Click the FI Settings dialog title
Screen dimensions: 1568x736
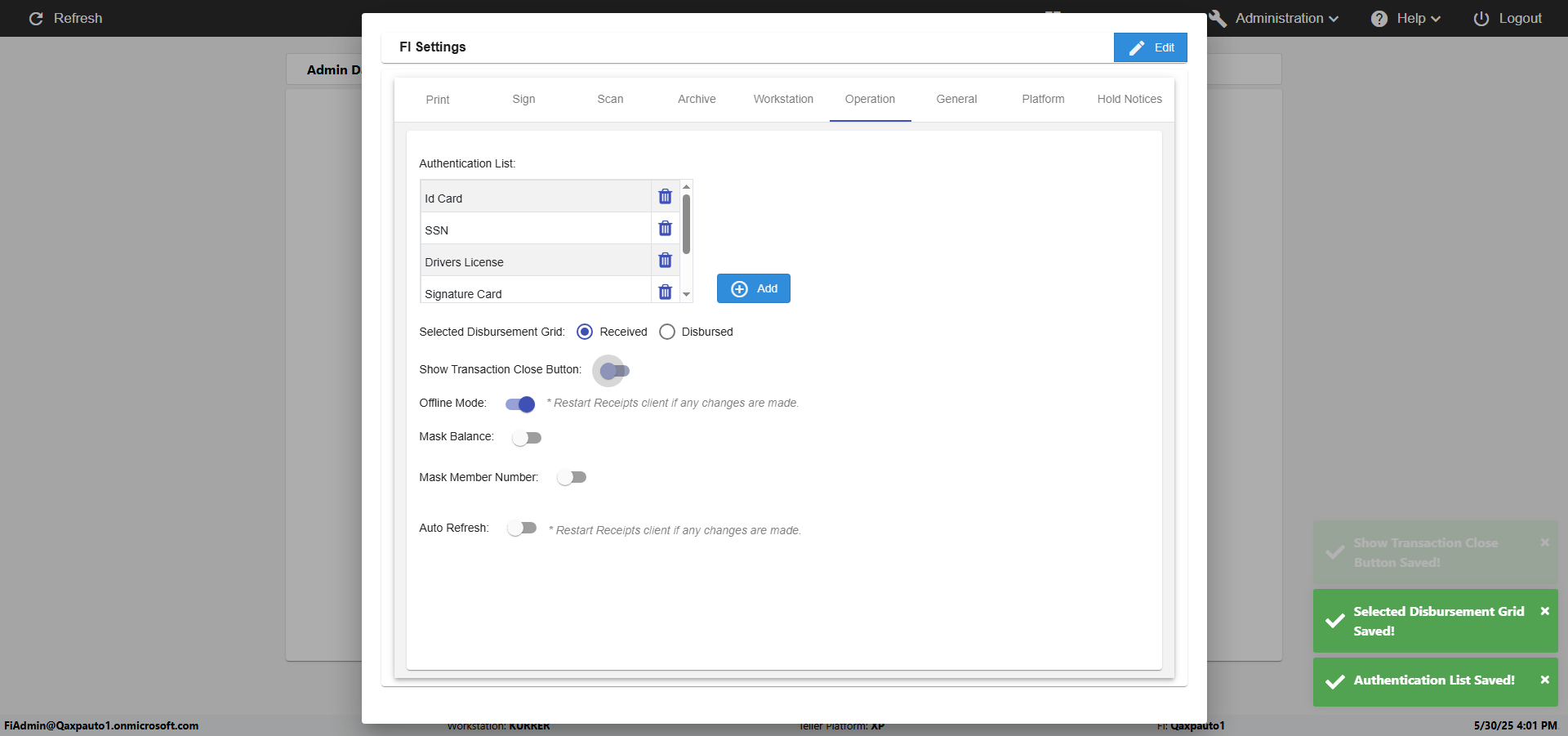[x=432, y=47]
